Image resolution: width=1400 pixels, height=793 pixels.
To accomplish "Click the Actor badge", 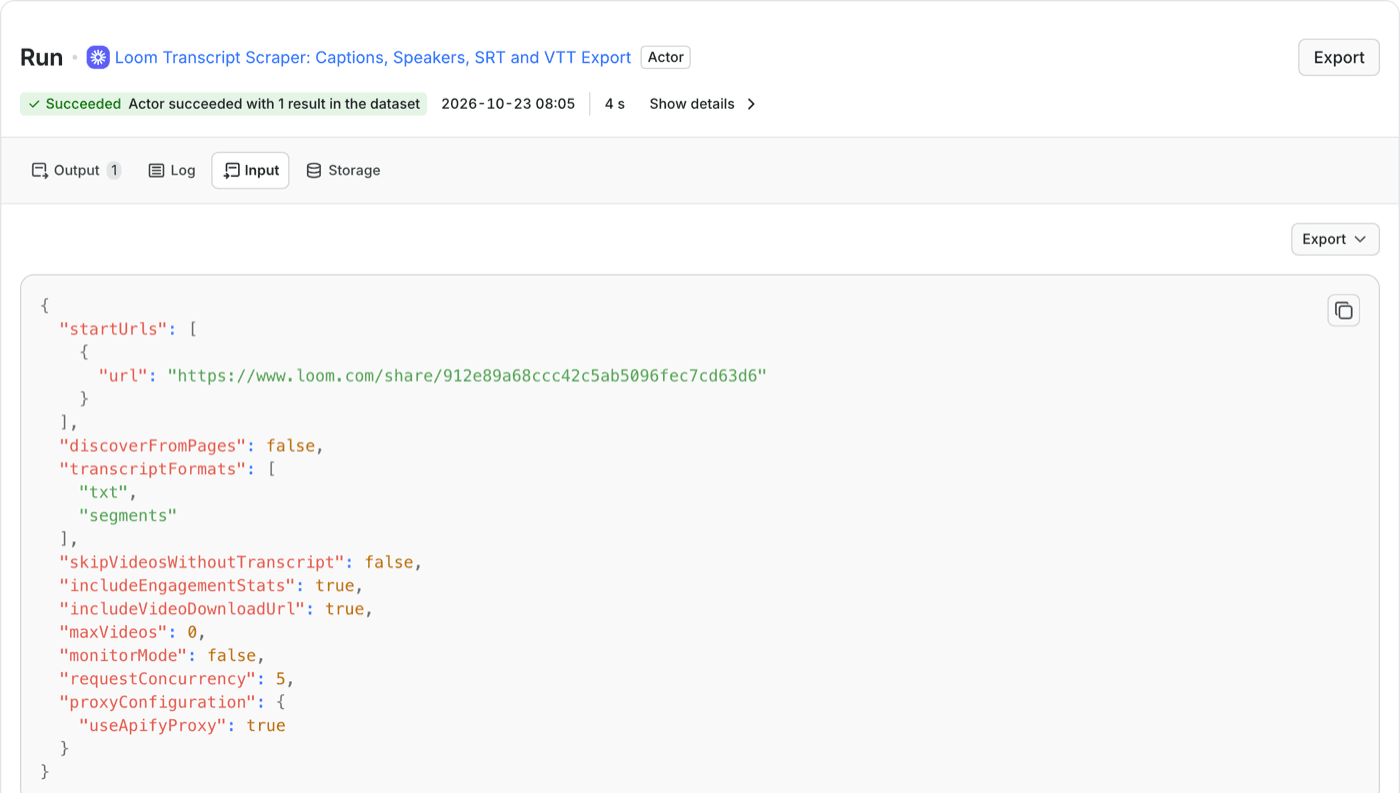I will (x=665, y=57).
